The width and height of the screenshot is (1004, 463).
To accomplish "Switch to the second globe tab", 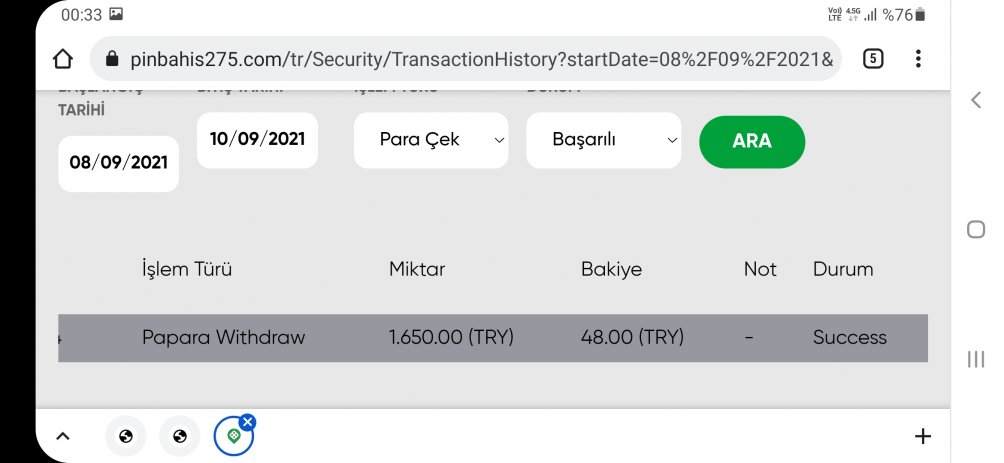I will click(x=180, y=437).
